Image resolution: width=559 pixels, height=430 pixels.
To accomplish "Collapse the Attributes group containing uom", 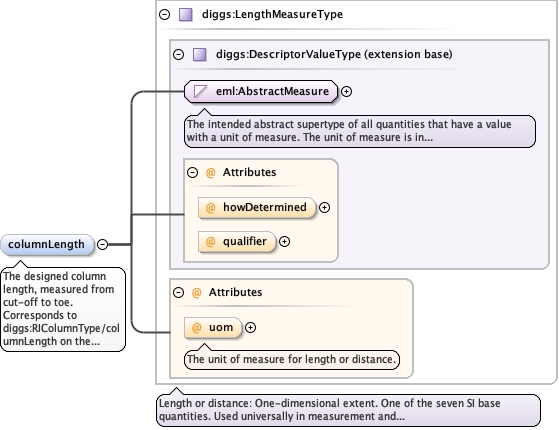I will (178, 293).
